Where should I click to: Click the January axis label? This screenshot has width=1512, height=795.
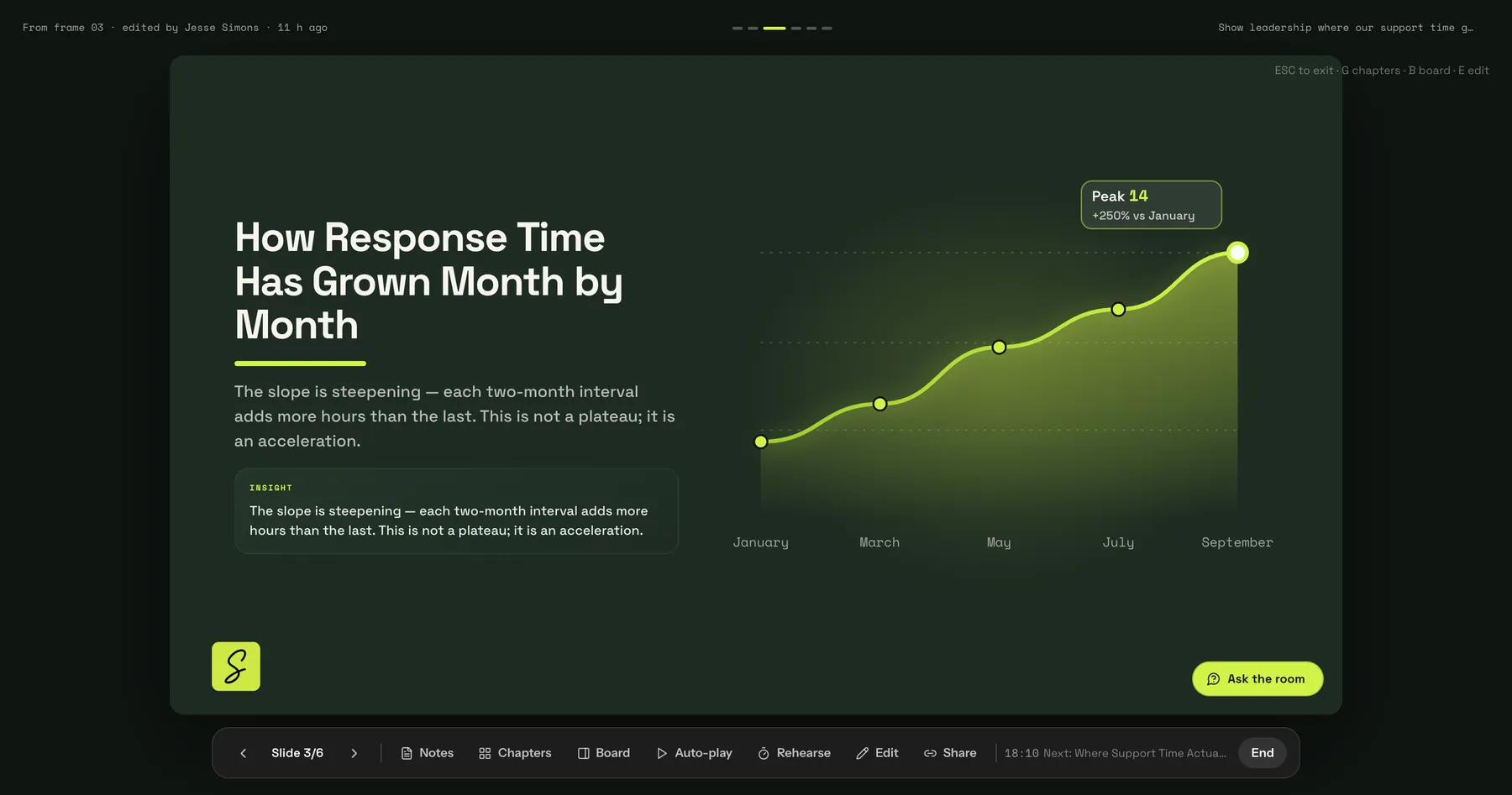[761, 542]
